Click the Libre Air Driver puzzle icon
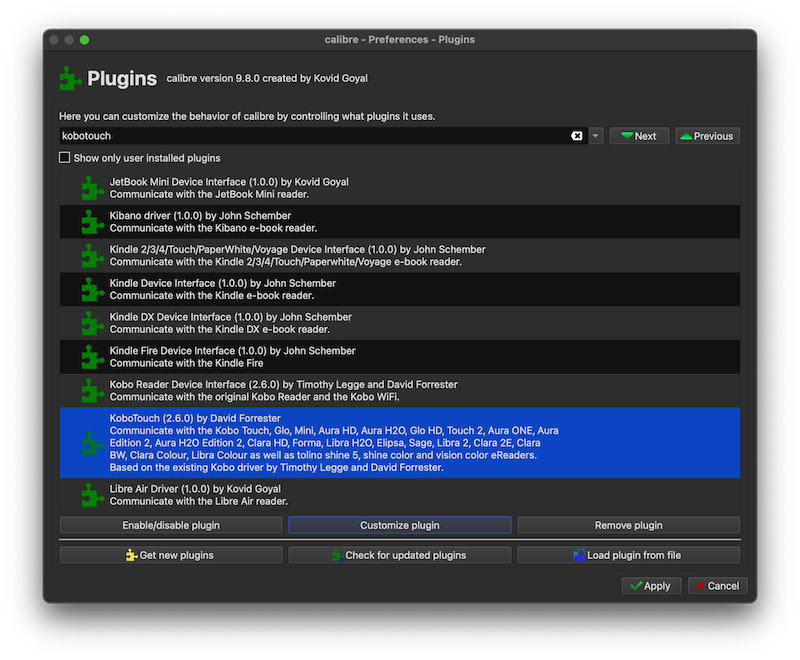This screenshot has height=660, width=800. (92, 495)
